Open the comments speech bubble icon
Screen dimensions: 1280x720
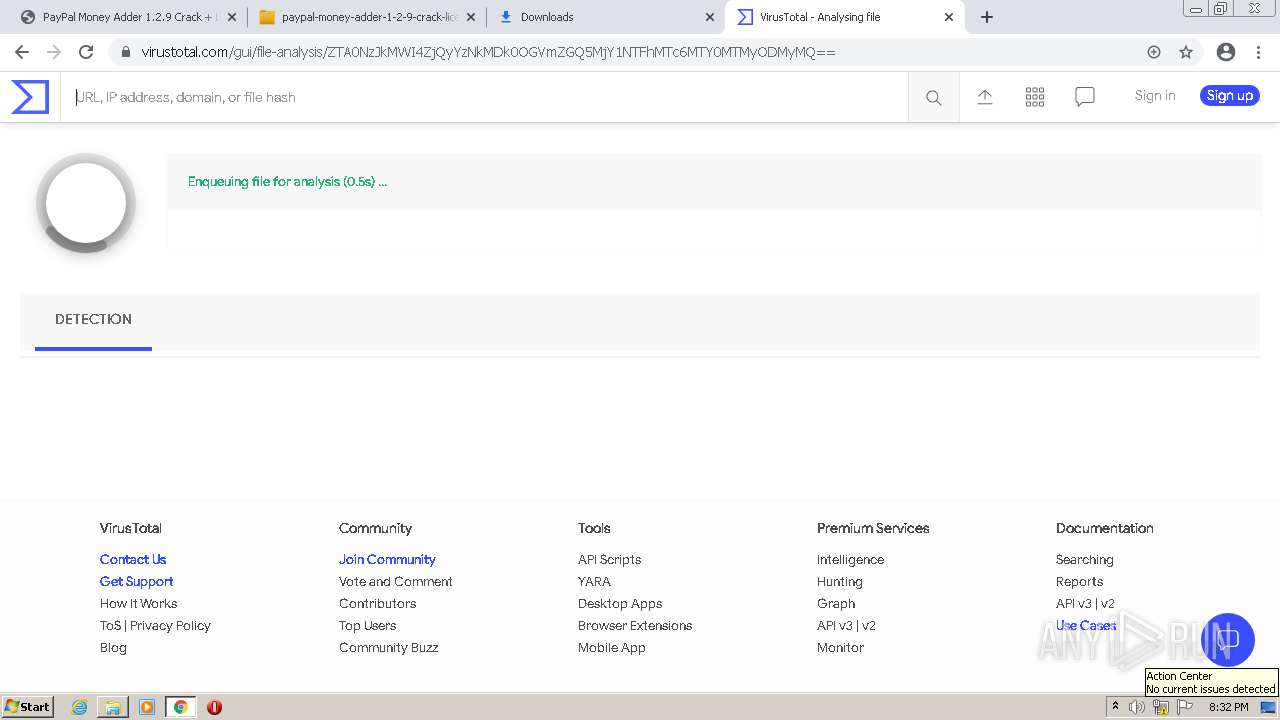coord(1085,96)
